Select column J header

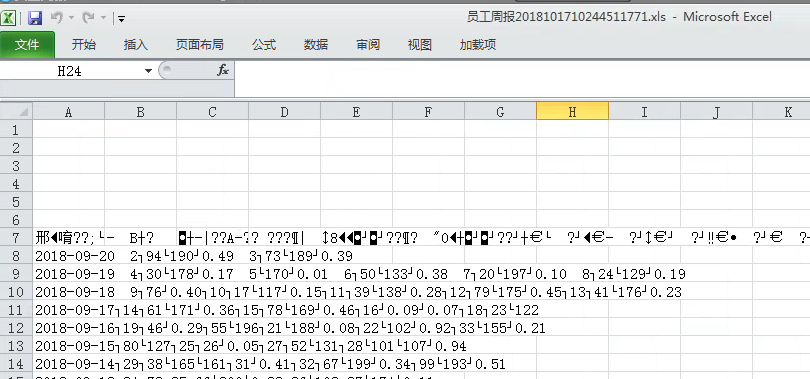716,112
